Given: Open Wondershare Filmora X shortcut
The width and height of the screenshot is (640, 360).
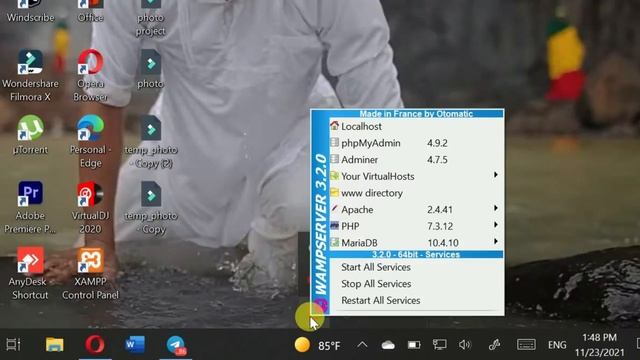Looking at the screenshot, I should click(30, 76).
